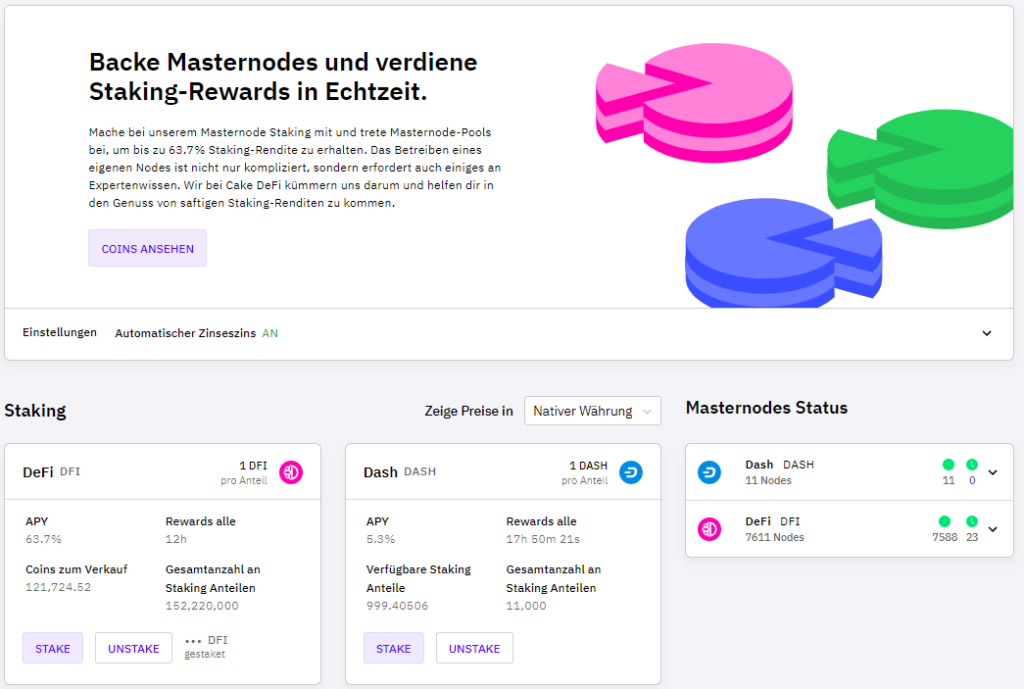Click the Einstellungen label

[59, 332]
